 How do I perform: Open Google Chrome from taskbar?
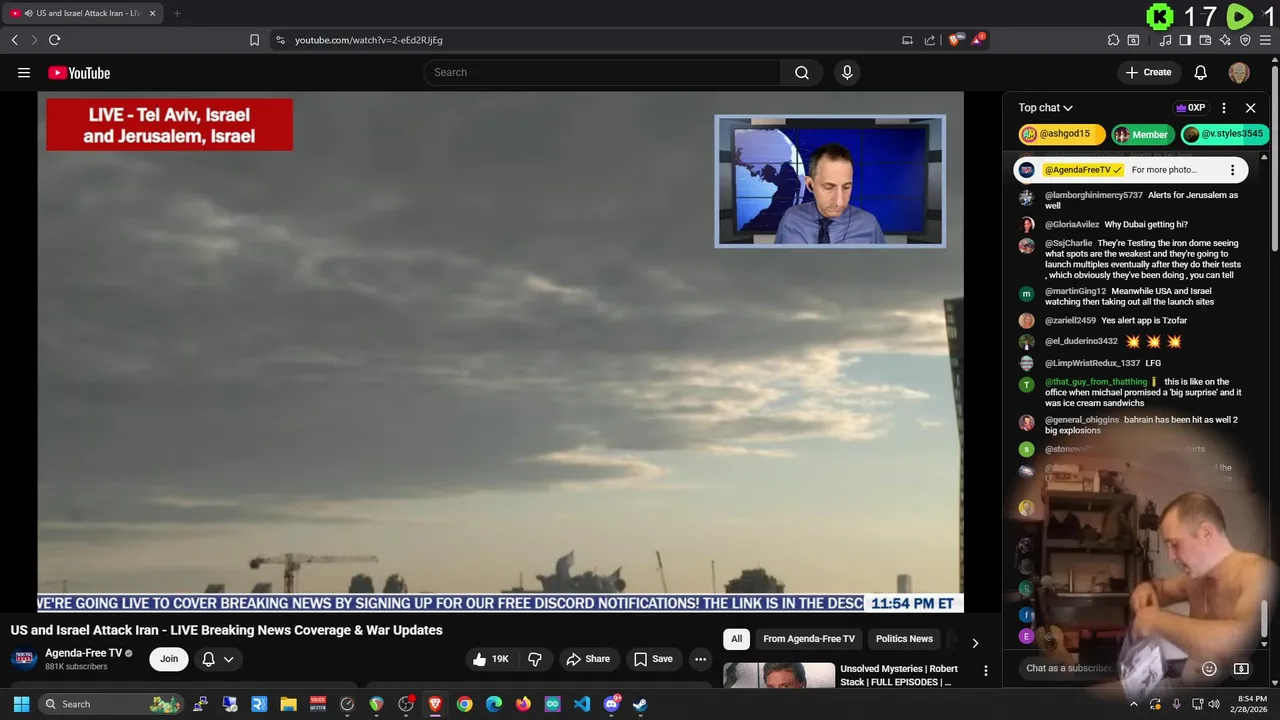(464, 704)
